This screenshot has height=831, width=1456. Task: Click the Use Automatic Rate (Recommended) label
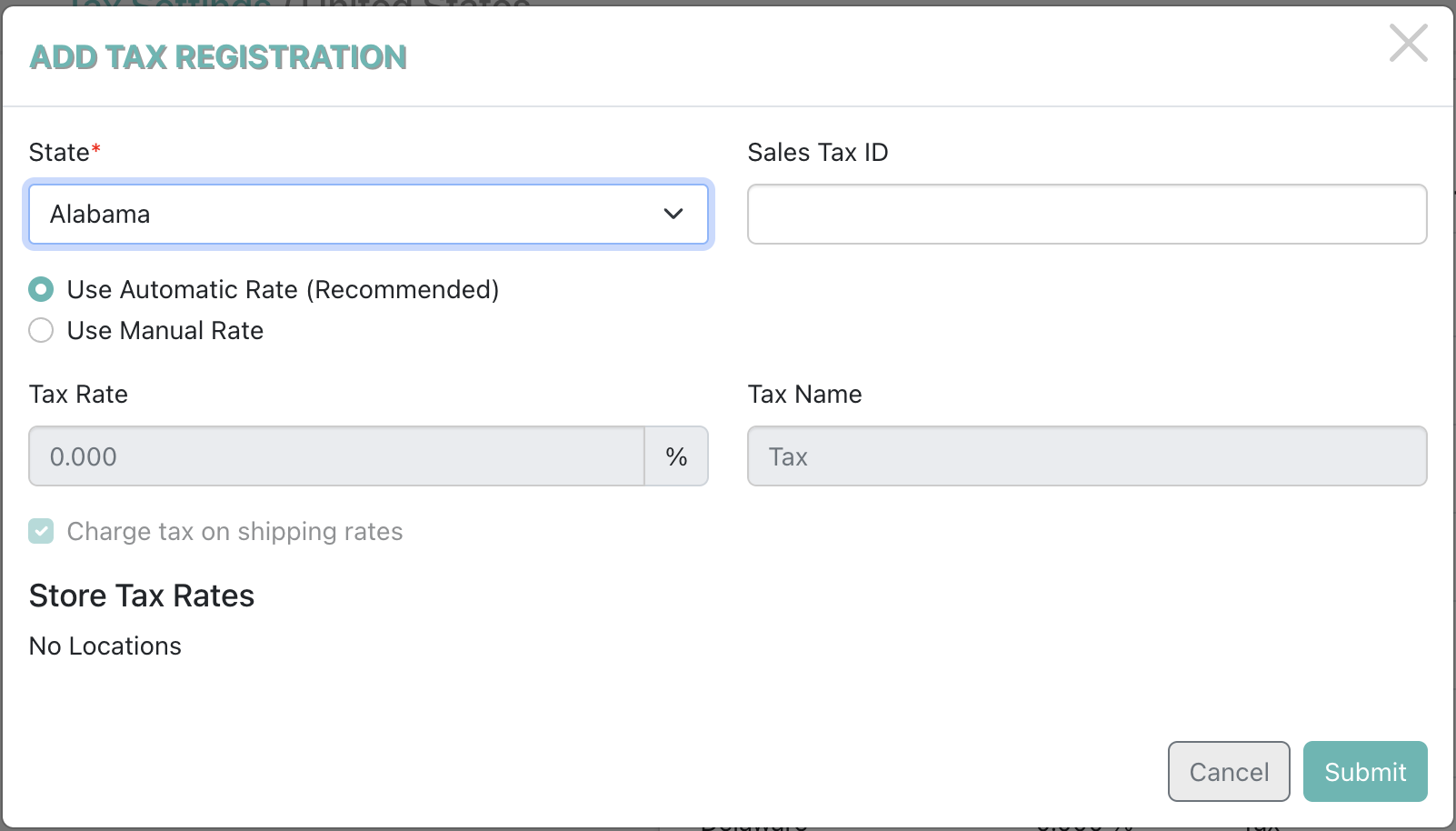[283, 290]
